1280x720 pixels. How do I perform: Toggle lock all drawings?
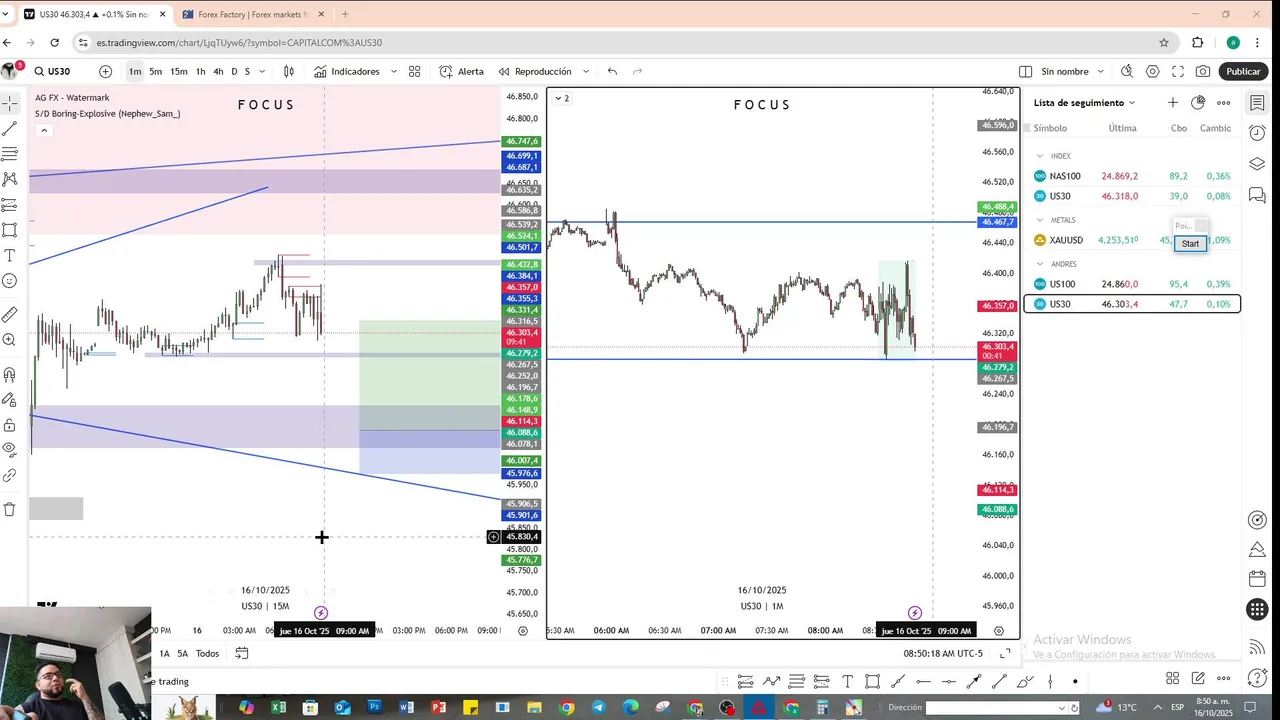pos(9,425)
